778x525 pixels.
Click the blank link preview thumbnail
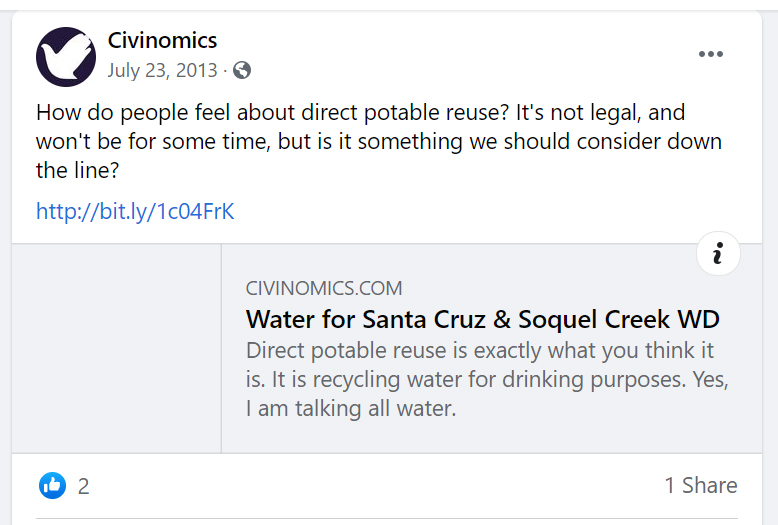116,348
